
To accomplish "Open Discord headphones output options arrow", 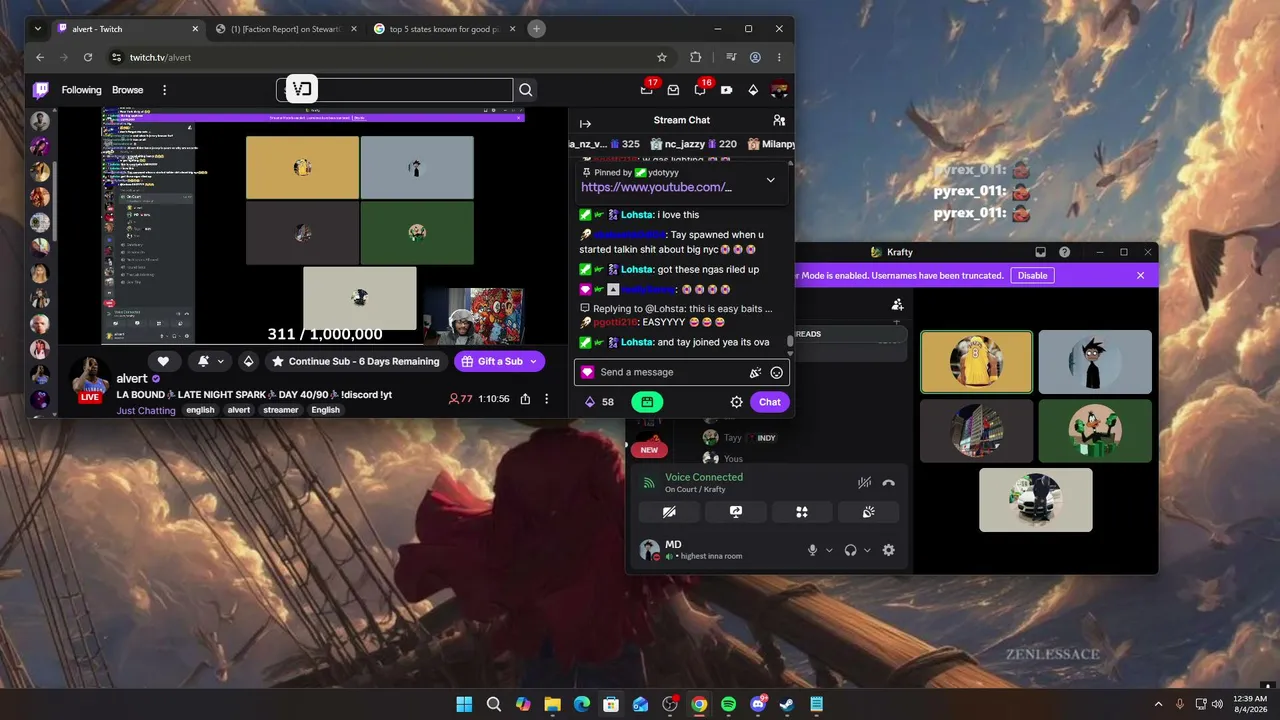I will [867, 550].
